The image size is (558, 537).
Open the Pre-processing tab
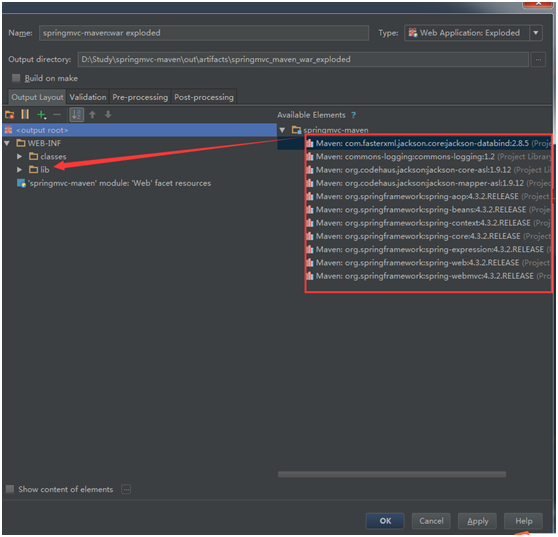point(140,97)
